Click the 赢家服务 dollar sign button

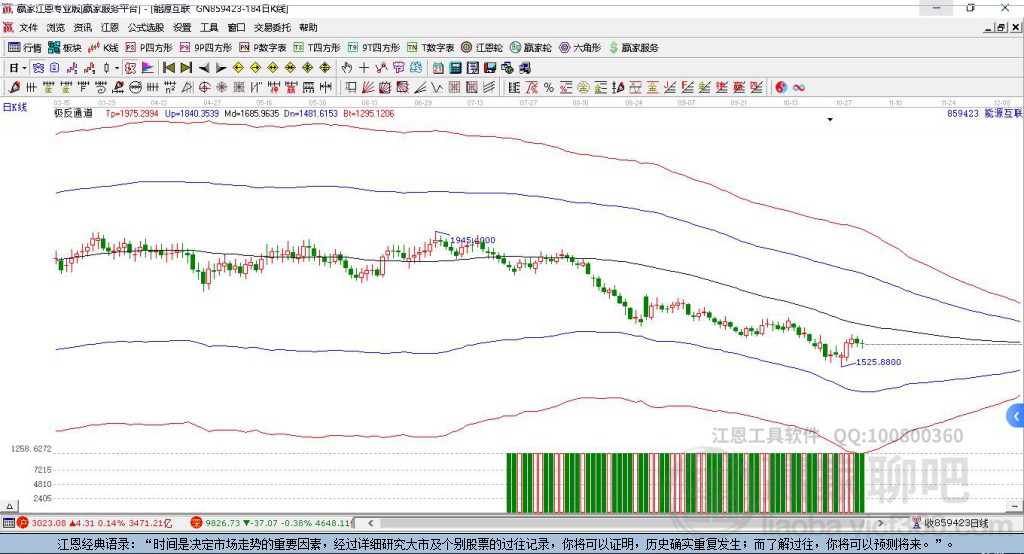coord(632,47)
